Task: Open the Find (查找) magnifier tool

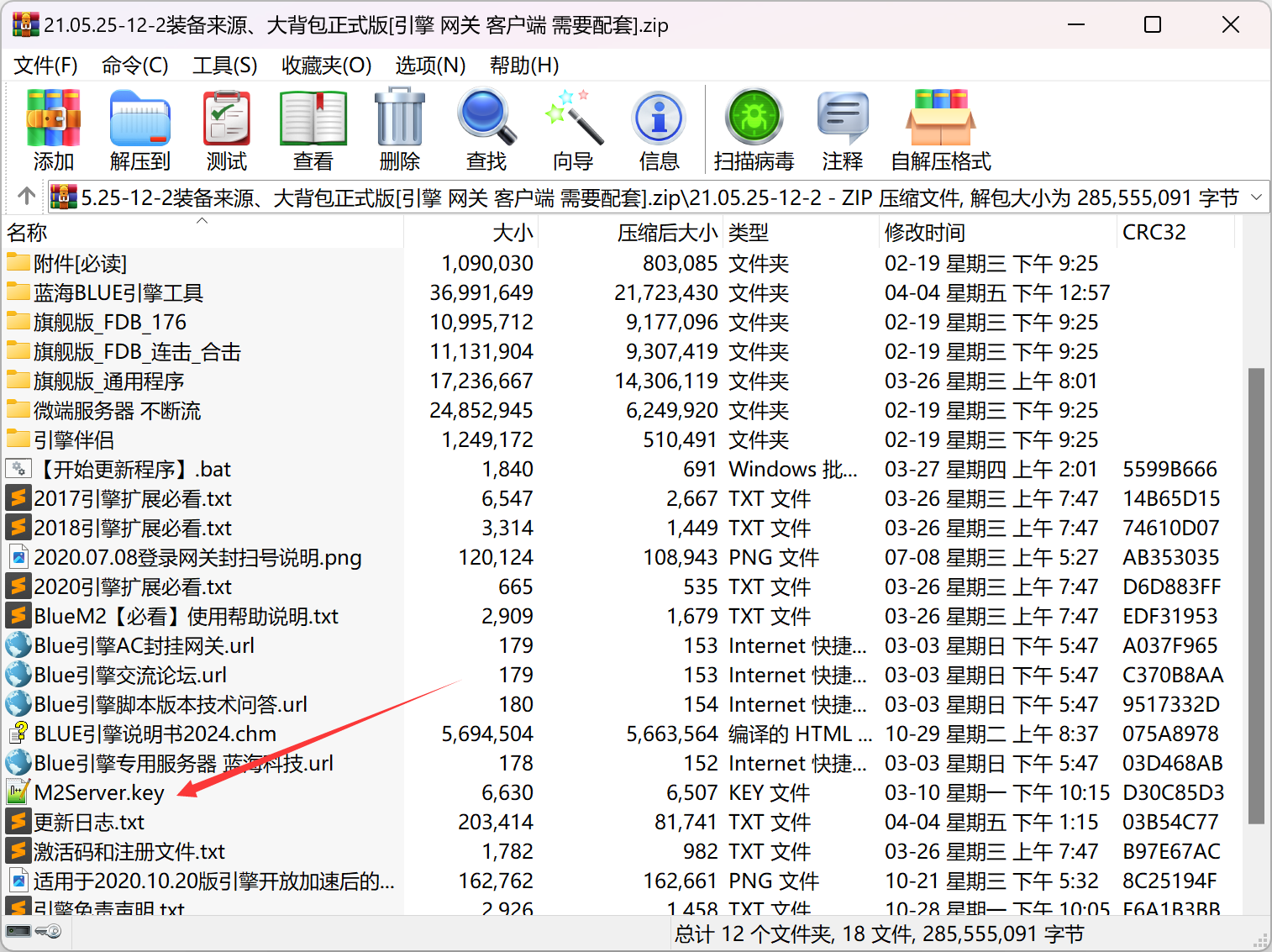Action: [486, 118]
